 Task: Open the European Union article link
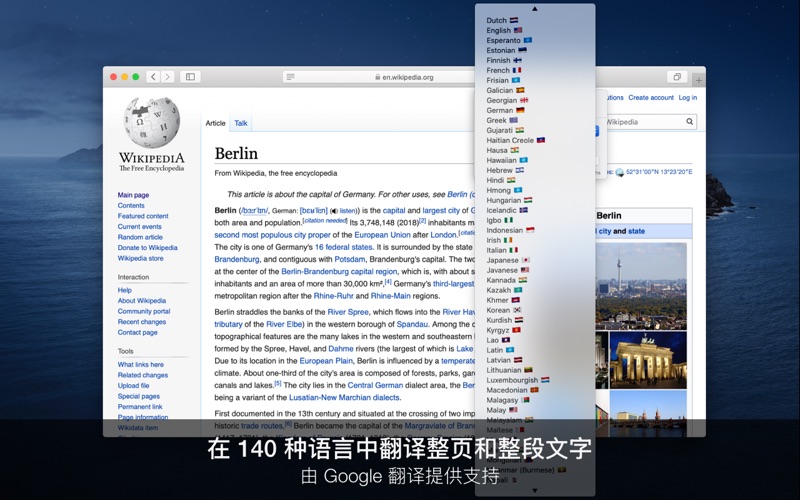coord(383,235)
